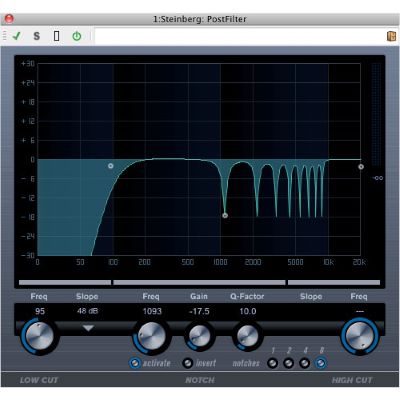Click the Notch Freq knob
The image size is (400, 400).
152,335
